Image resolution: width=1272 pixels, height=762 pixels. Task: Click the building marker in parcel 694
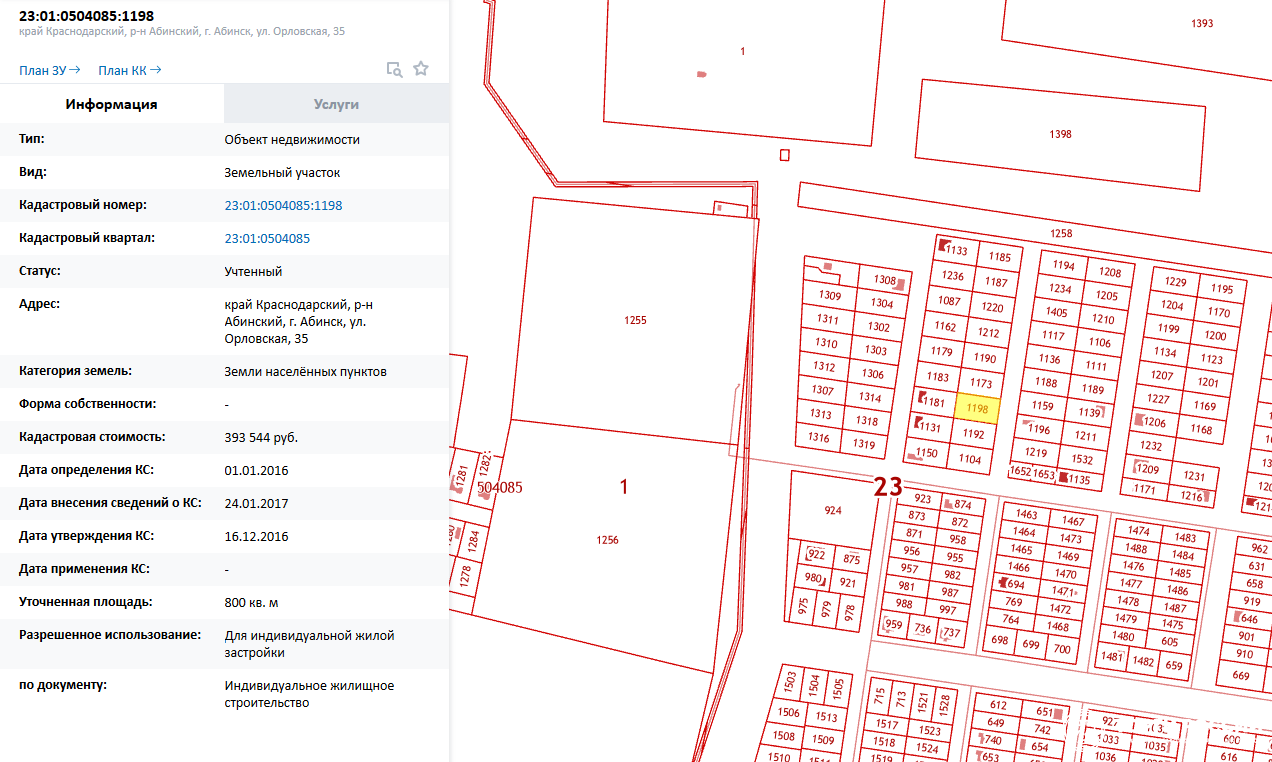point(1002,582)
